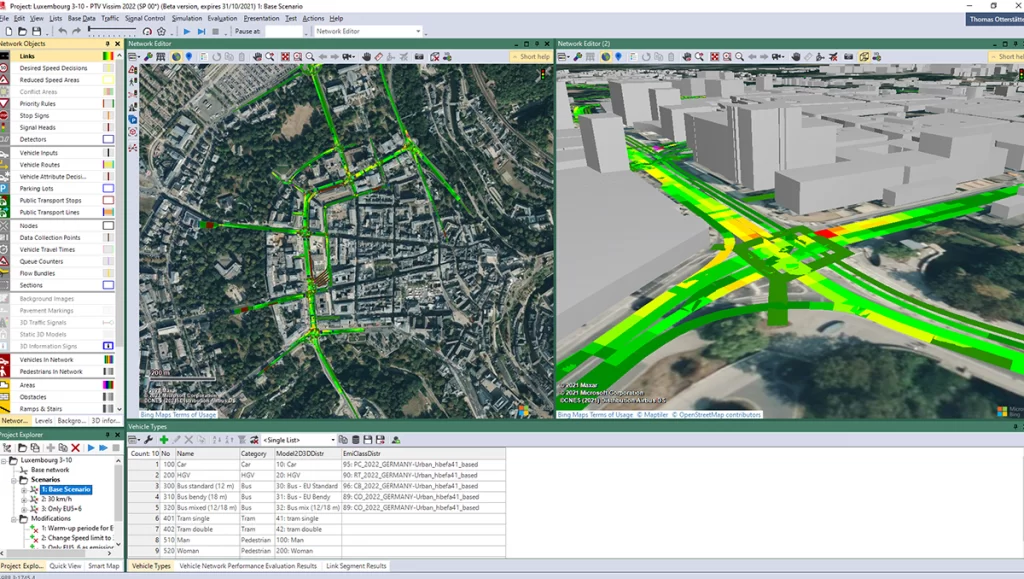Start continuous simulation with the blue play button
The image size is (1024, 579).
point(187,31)
